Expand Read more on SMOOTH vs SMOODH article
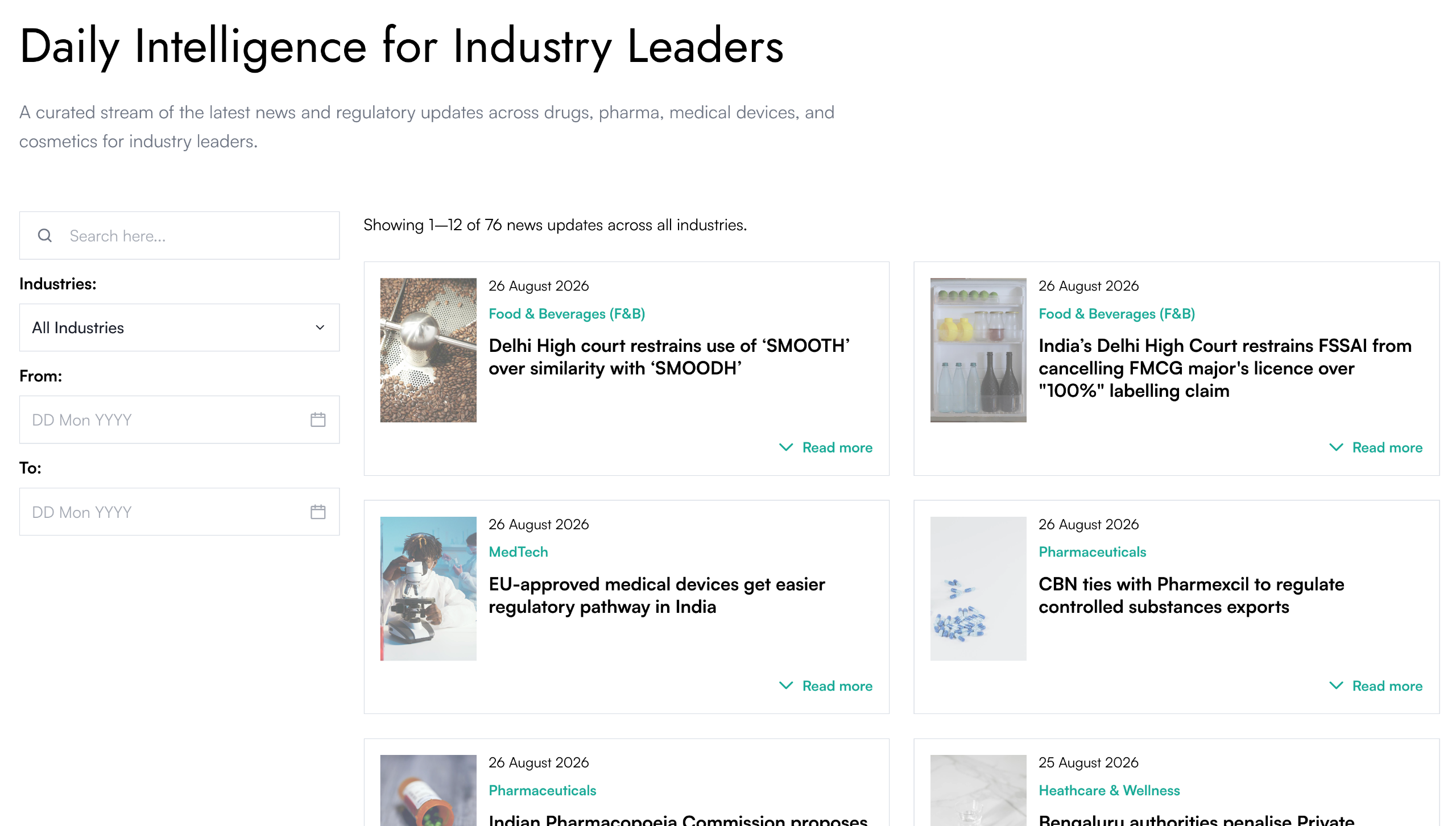Viewport: 1456px width, 826px height. click(x=826, y=447)
